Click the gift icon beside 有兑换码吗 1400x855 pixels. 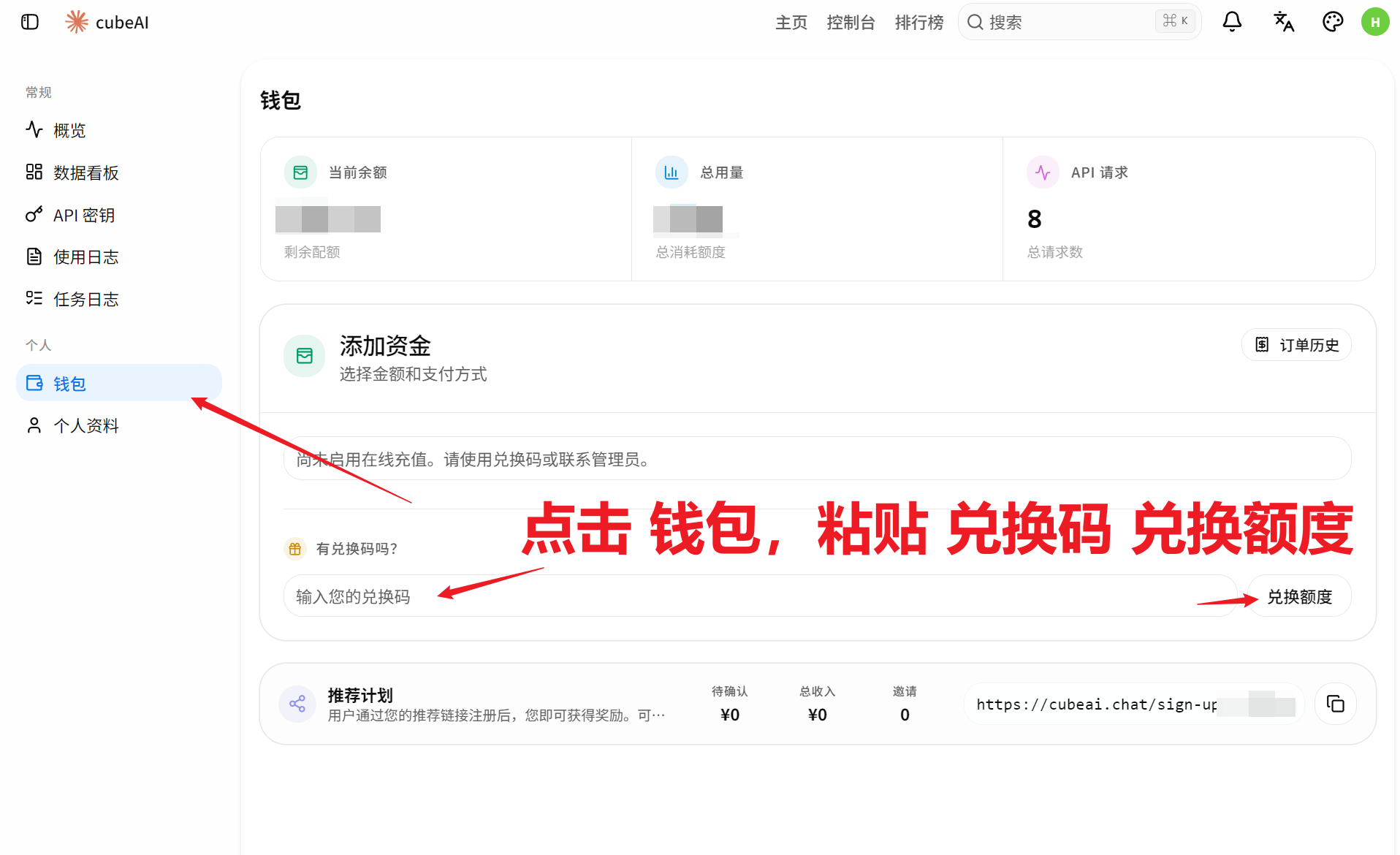pos(294,549)
